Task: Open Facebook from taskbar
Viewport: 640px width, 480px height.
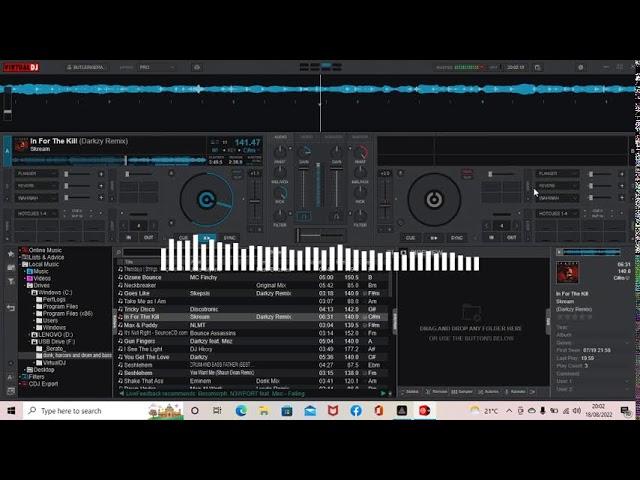Action: coord(356,411)
